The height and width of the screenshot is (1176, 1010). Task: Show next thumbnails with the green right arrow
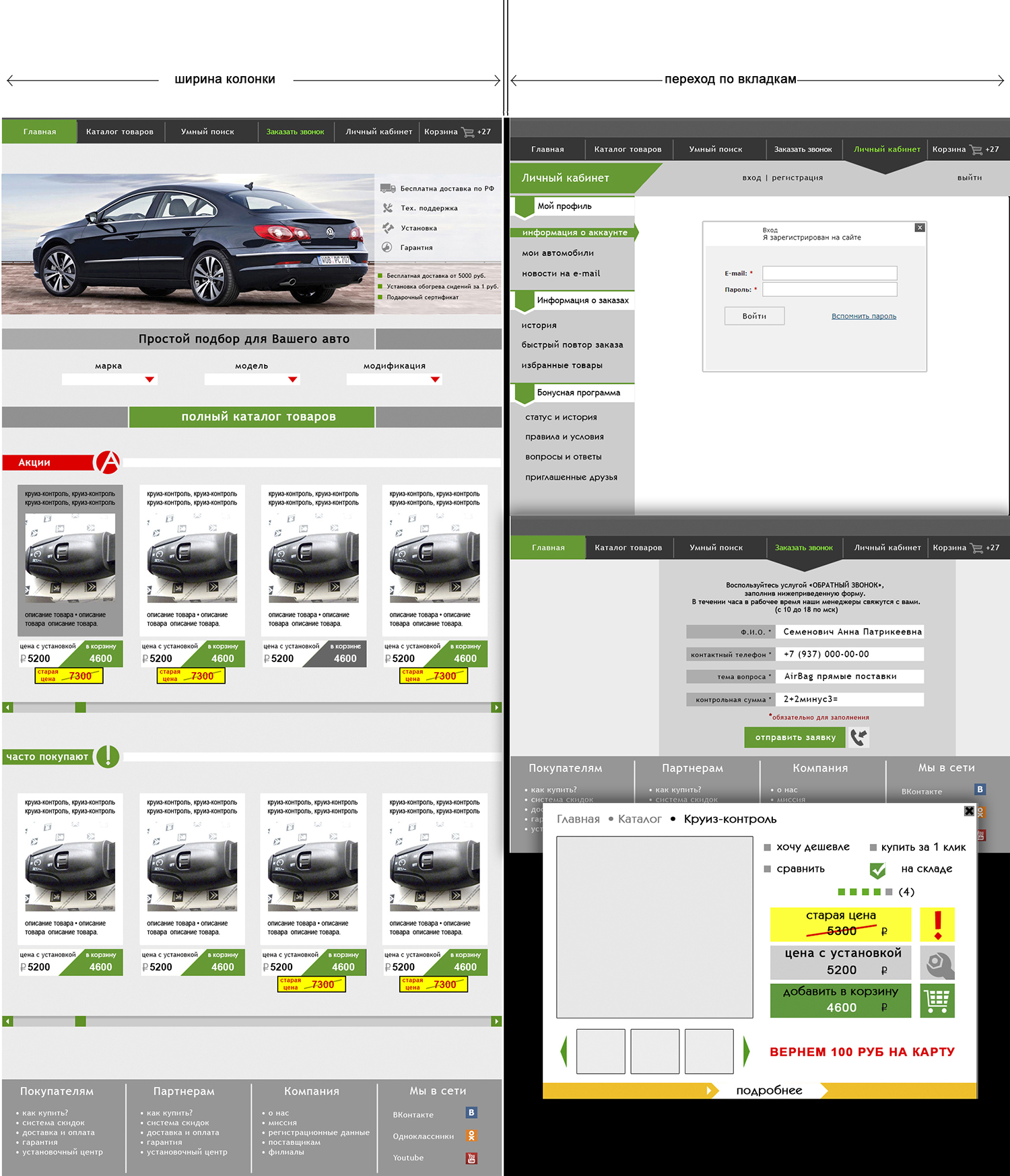click(x=746, y=1051)
